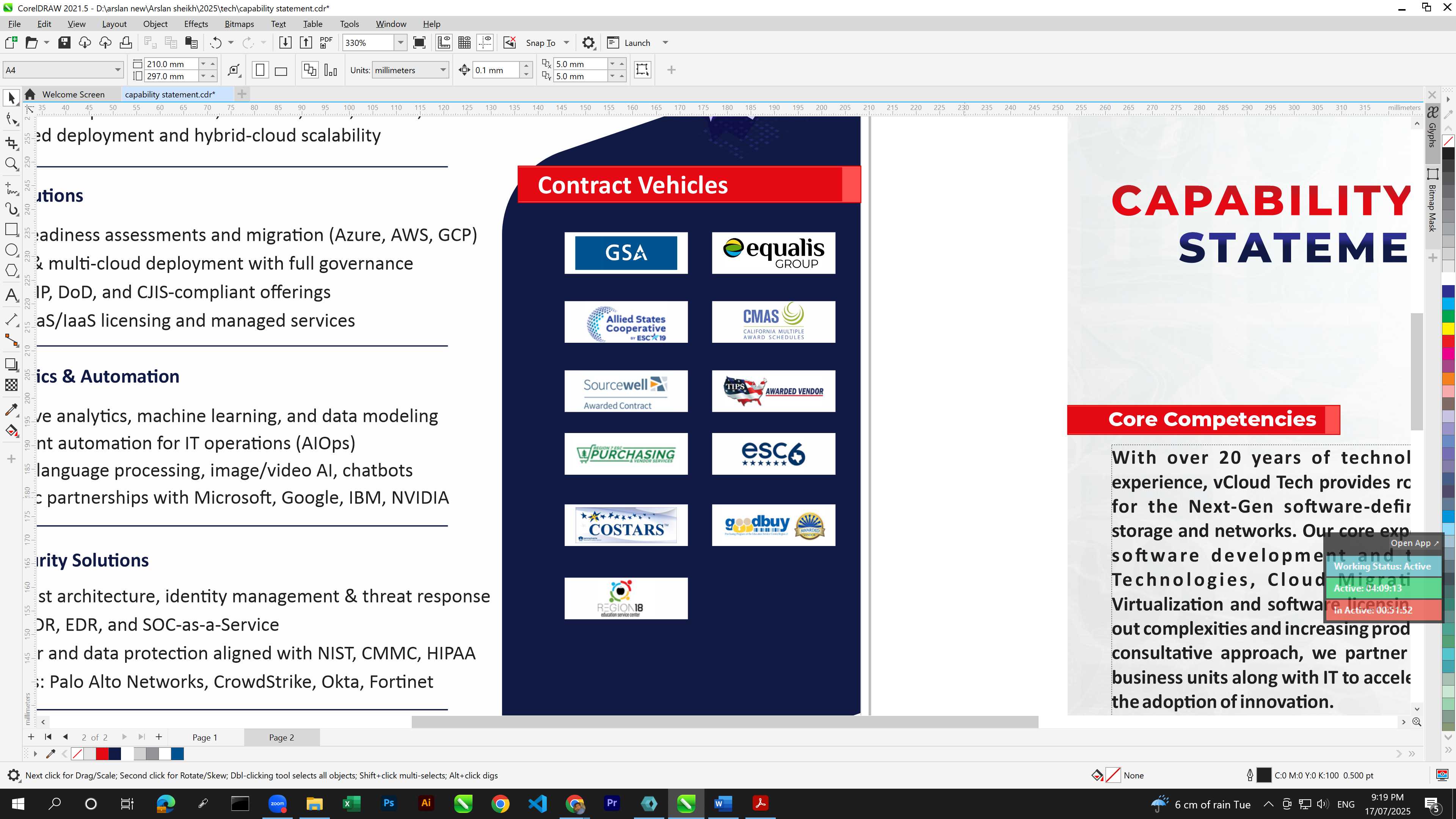Switch to the Page 1 tab
The width and height of the screenshot is (1456, 819).
pyautogui.click(x=205, y=737)
